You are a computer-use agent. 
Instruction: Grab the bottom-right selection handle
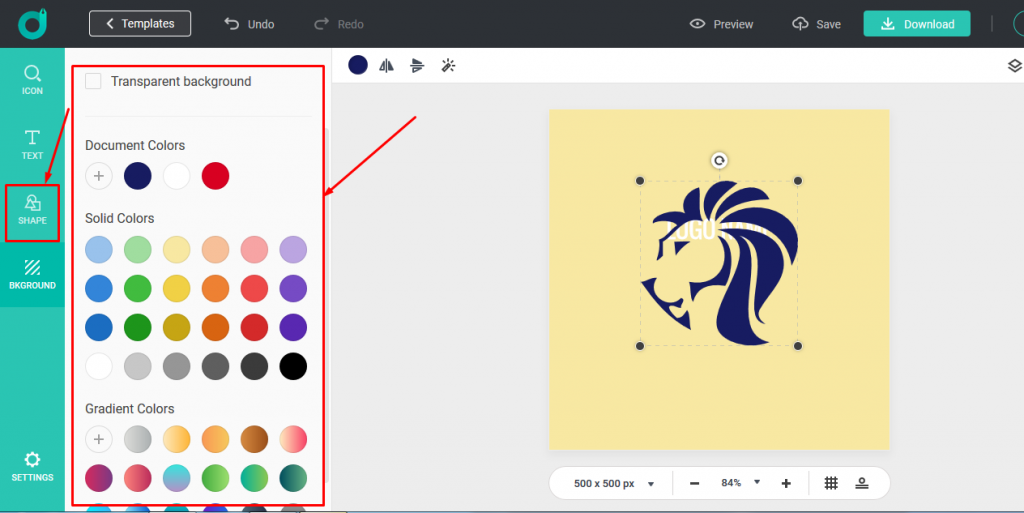798,346
